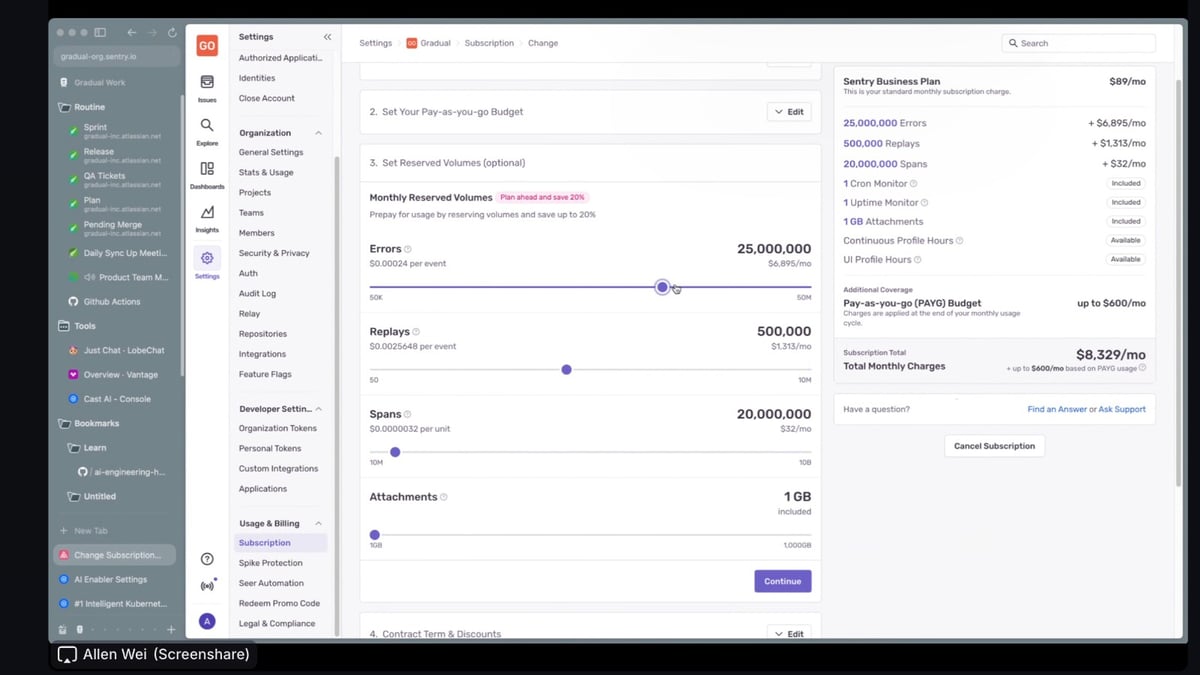Click the Subscription breadcrumb link

tap(489, 43)
